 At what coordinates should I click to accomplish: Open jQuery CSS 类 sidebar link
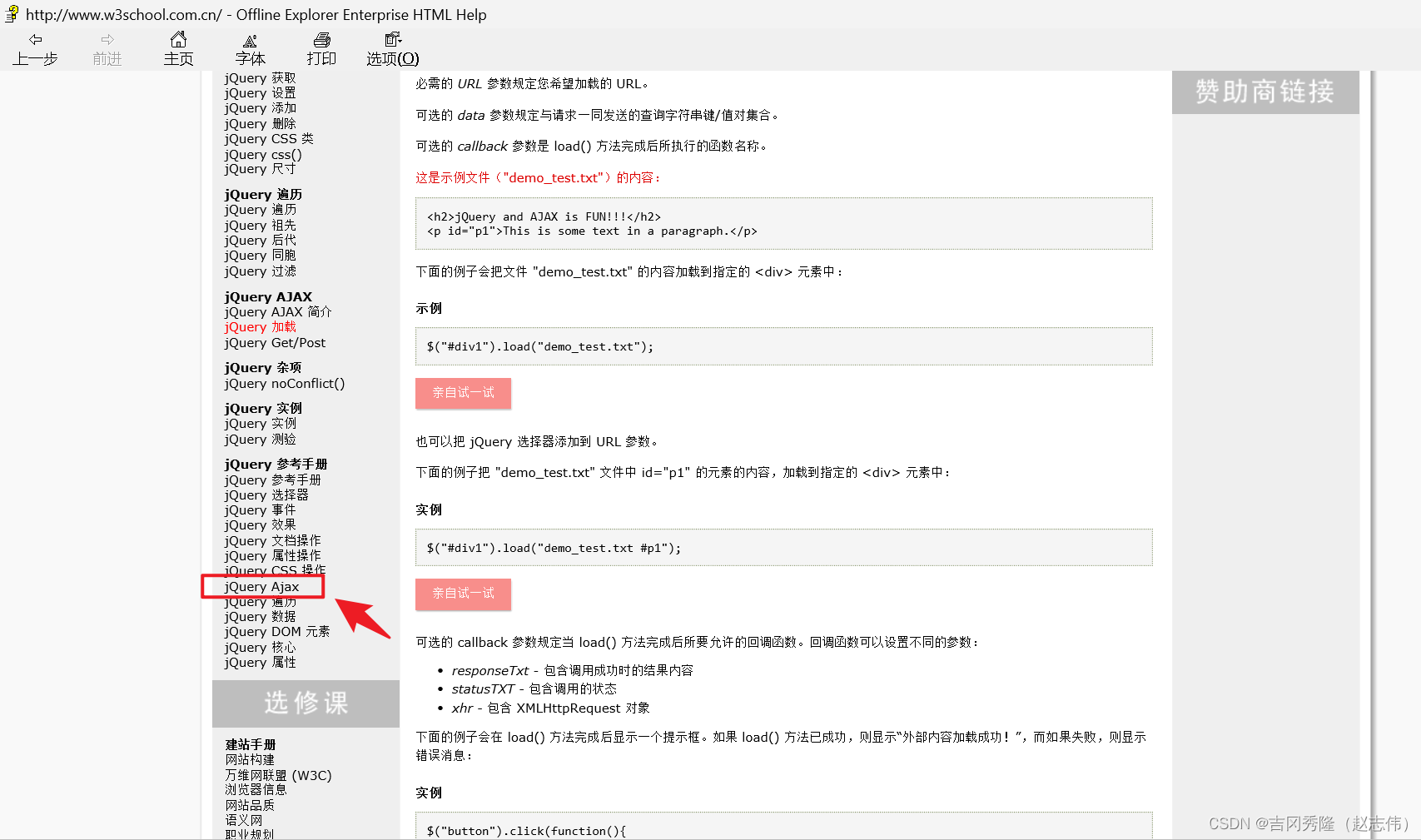[x=269, y=139]
